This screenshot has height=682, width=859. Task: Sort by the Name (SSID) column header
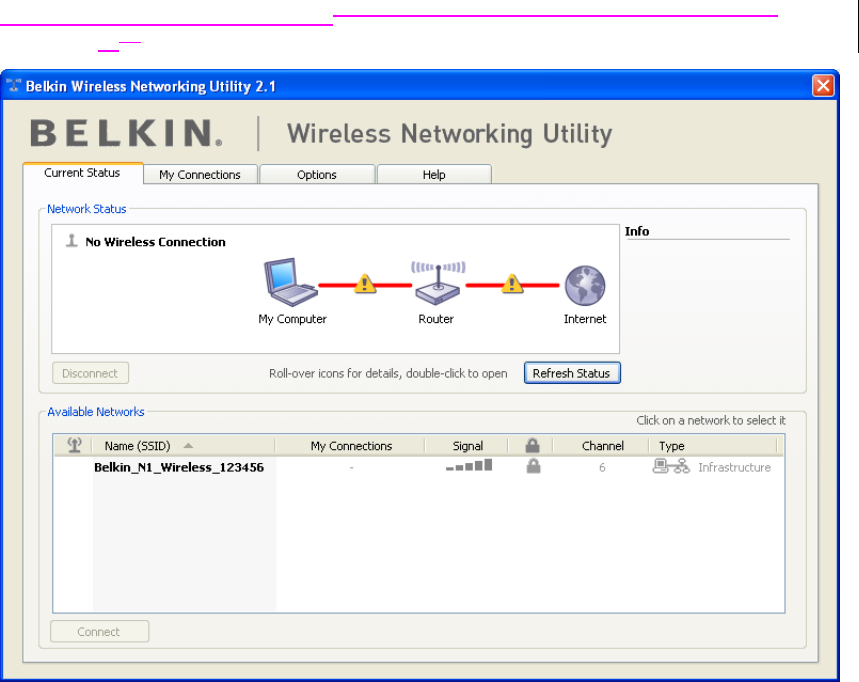[x=182, y=446]
